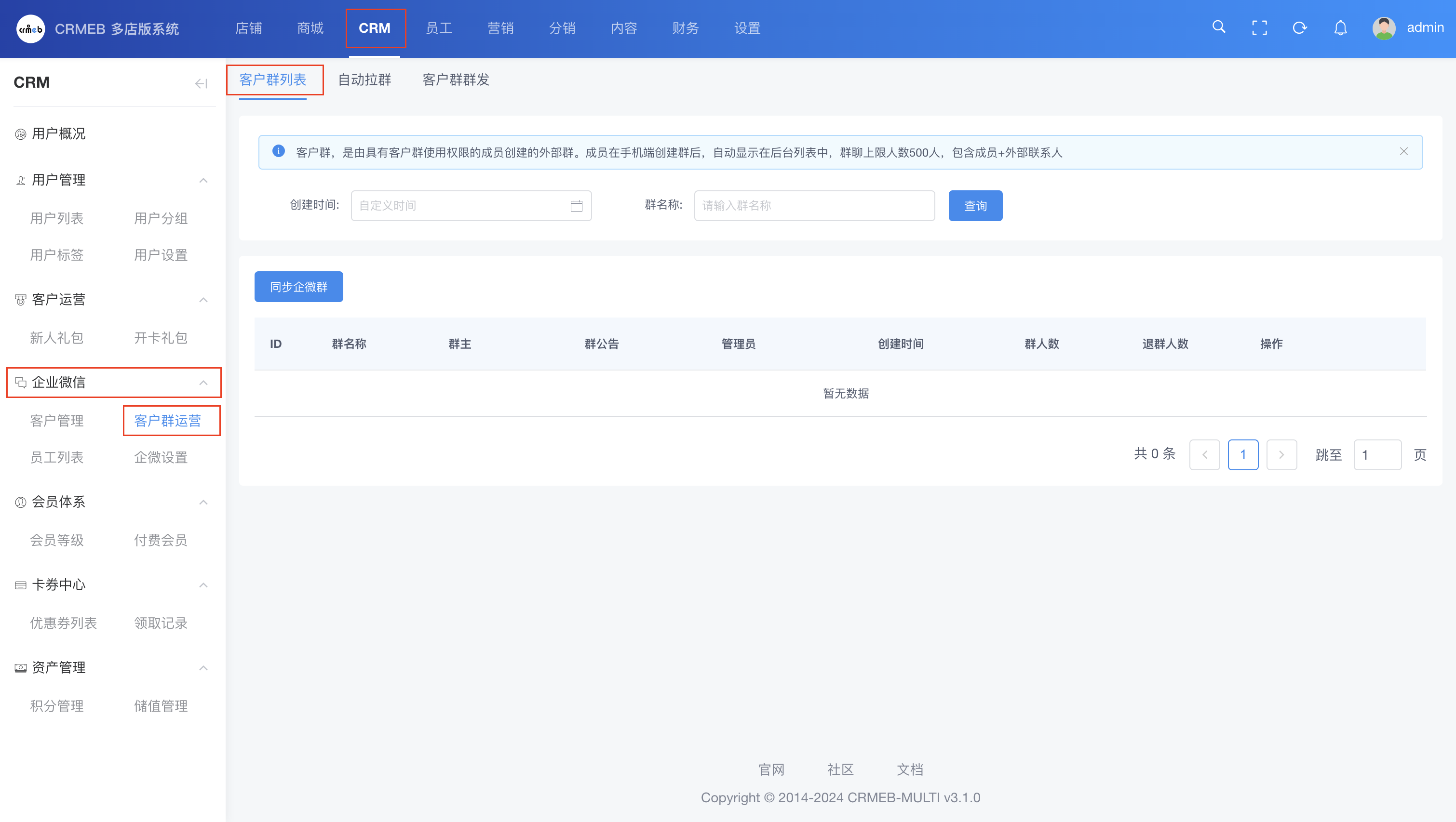Image resolution: width=1456 pixels, height=822 pixels.
Task: Collapse the 客户运营 section chevron
Action: coord(203,299)
